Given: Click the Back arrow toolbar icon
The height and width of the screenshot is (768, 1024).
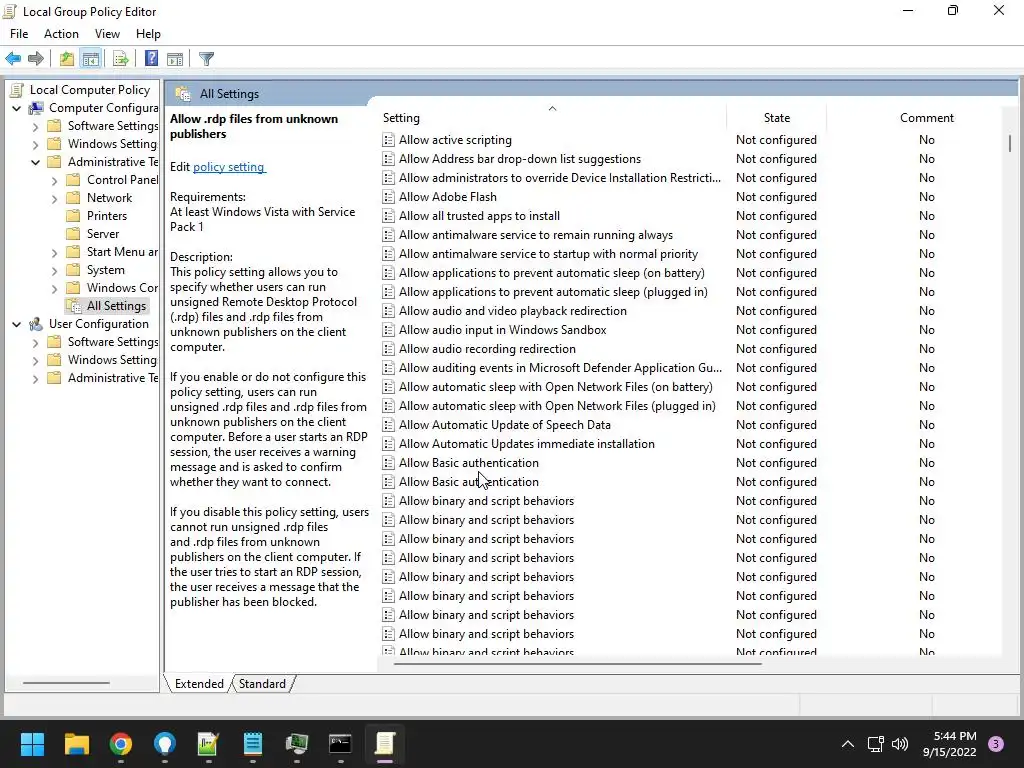Looking at the screenshot, I should (x=13, y=59).
